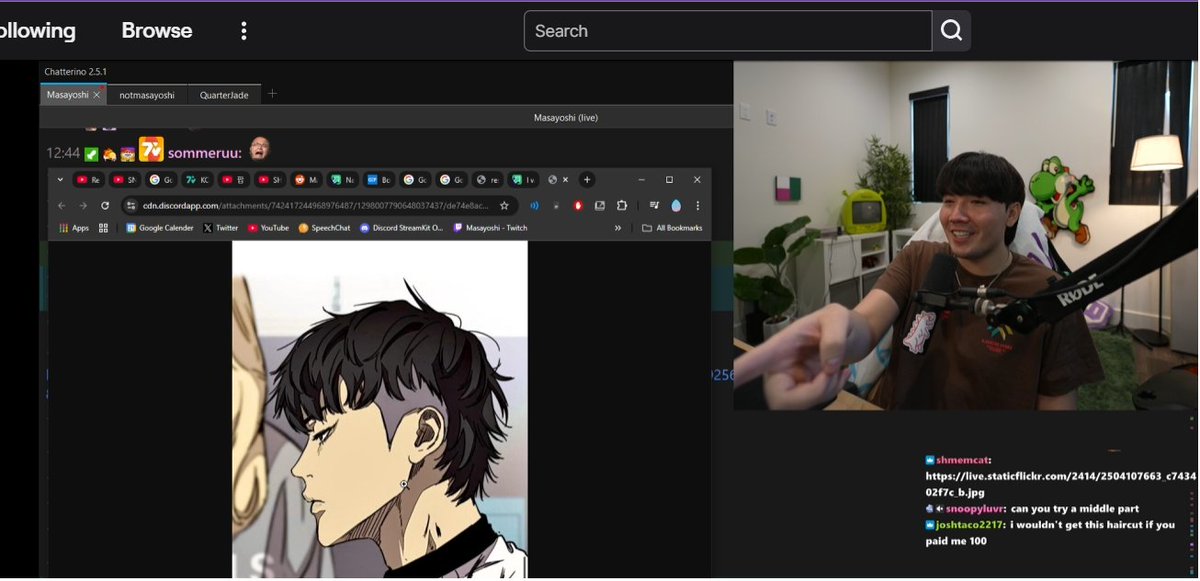Image resolution: width=1200 pixels, height=581 pixels.
Task: Focus the Twitch Search input field
Action: [728, 31]
